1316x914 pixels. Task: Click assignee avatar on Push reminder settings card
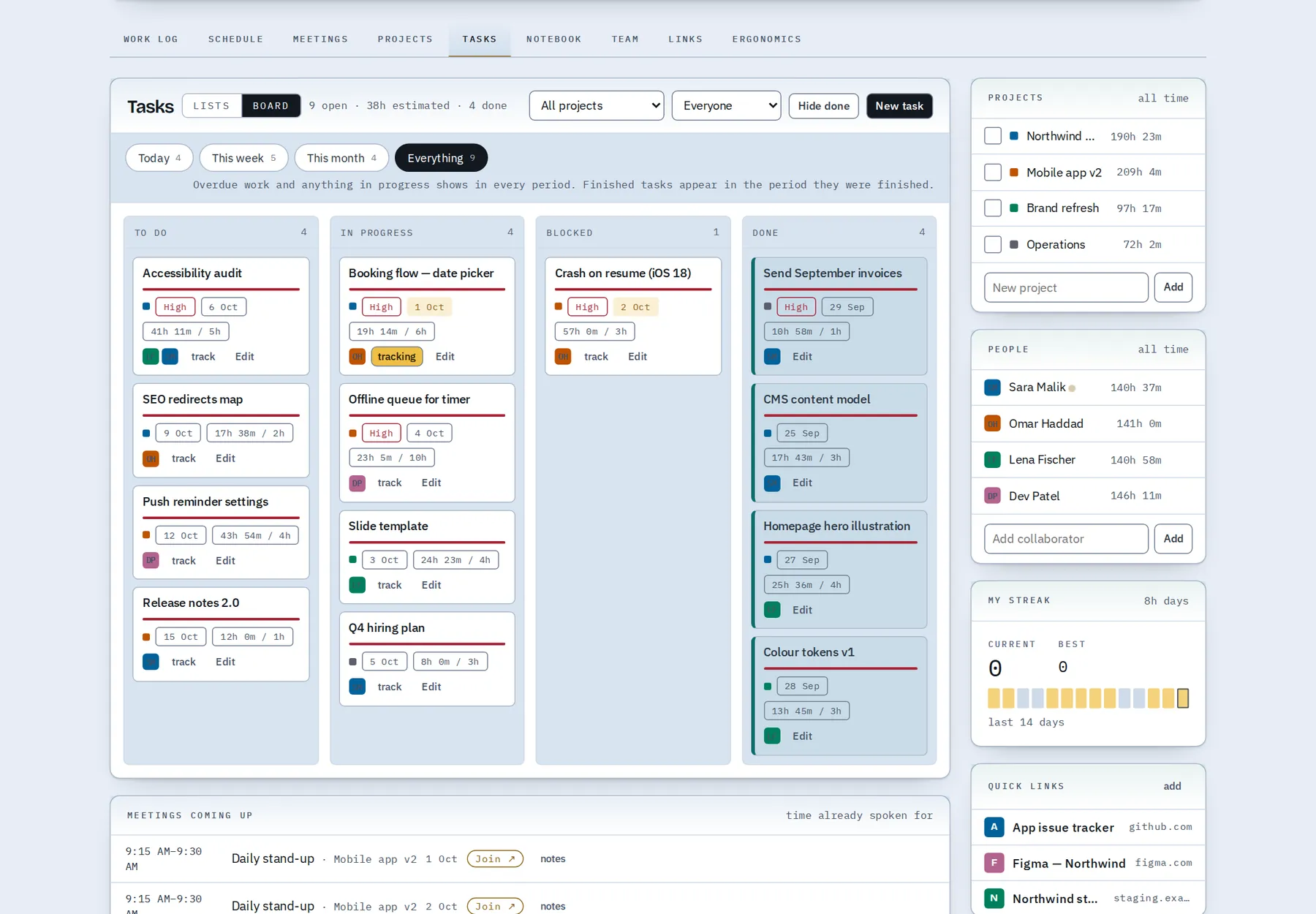(x=151, y=561)
